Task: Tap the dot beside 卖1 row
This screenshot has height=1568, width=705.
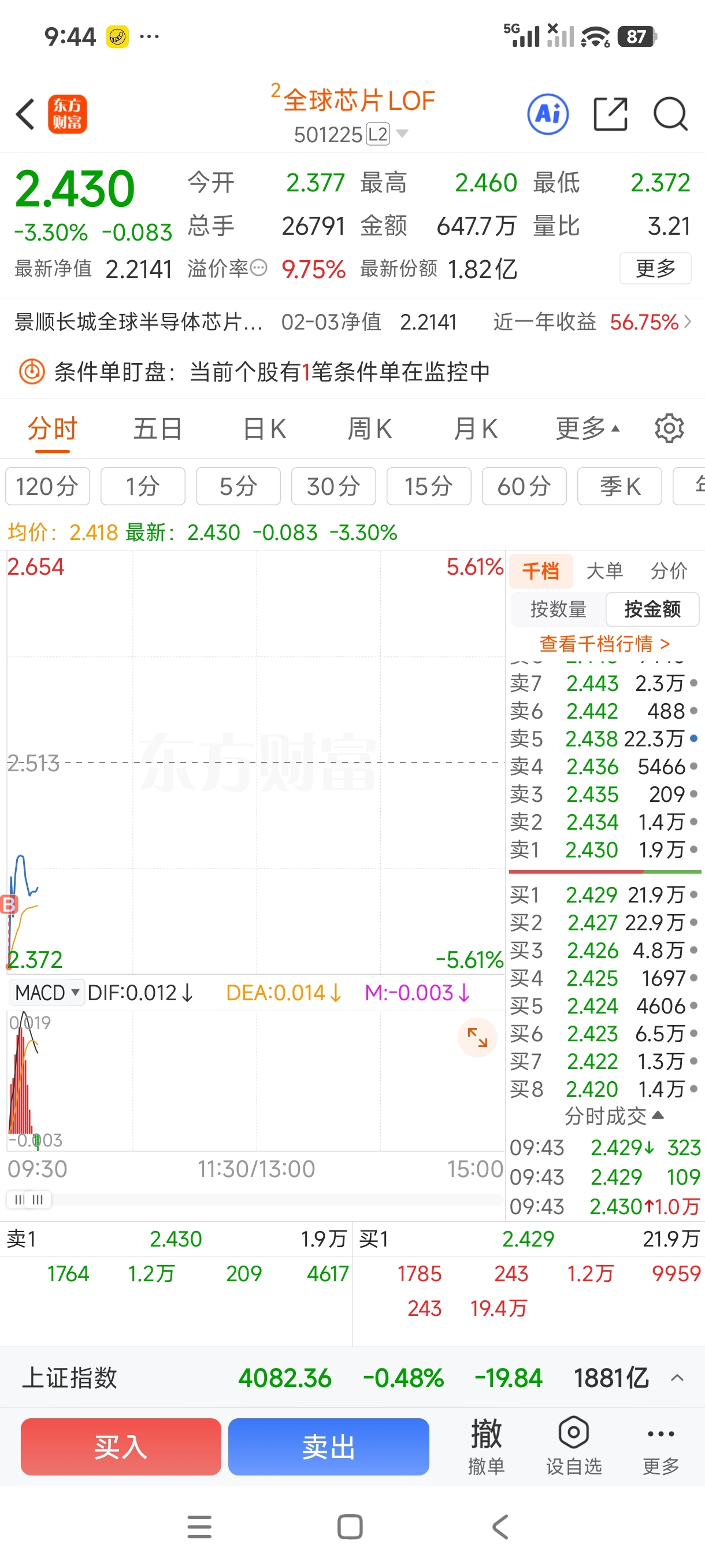Action: pos(693,849)
